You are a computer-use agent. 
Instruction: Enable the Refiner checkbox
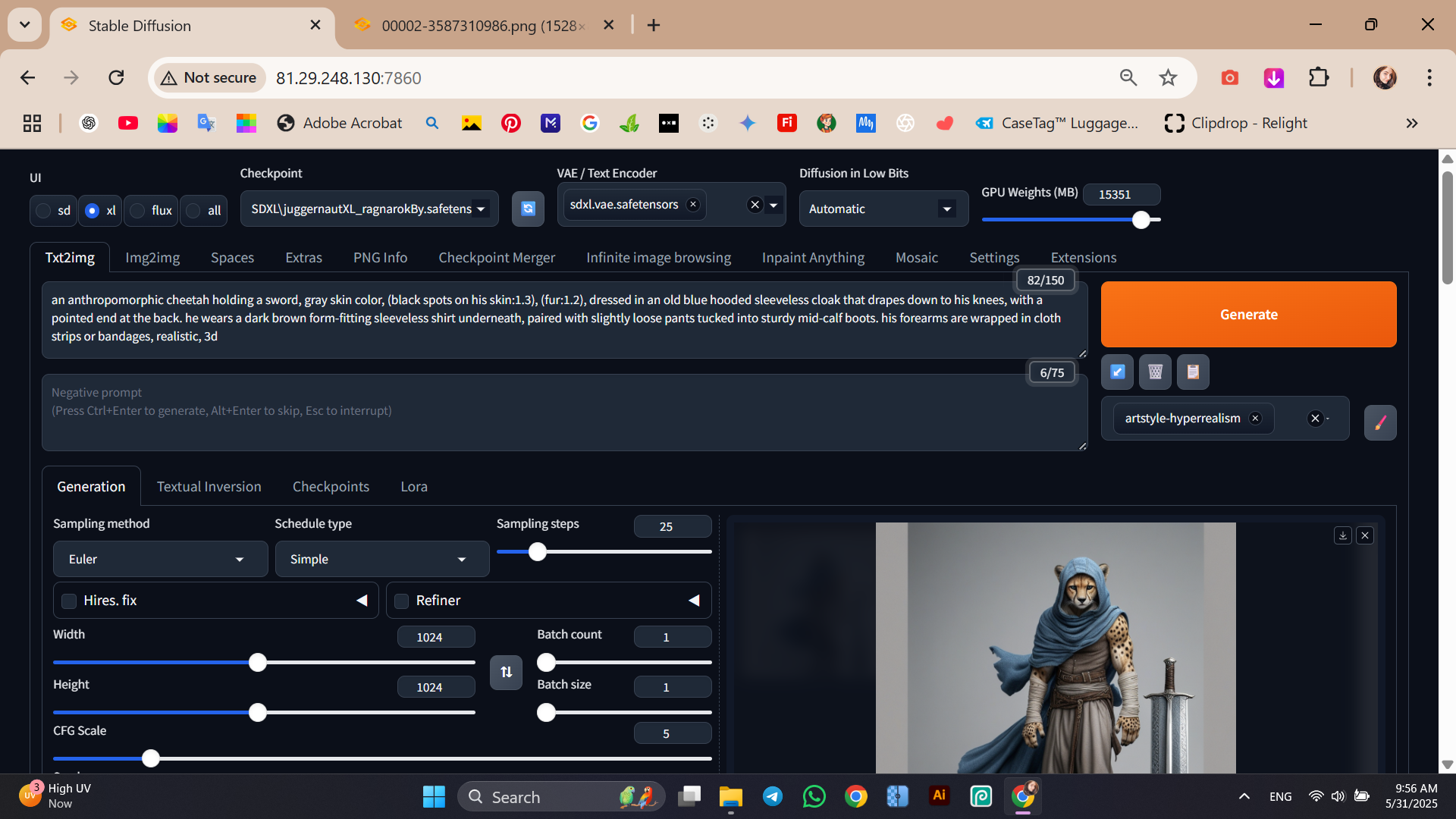pyautogui.click(x=402, y=601)
